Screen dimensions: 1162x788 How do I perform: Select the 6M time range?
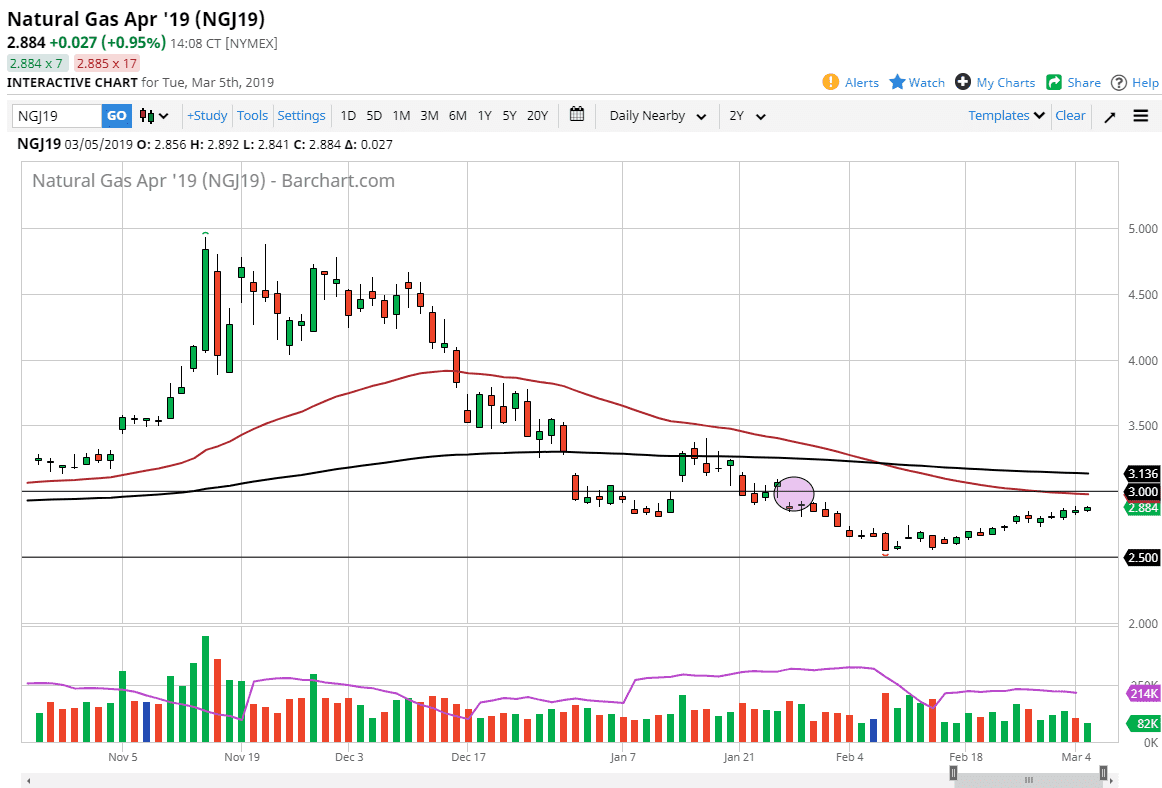point(457,116)
